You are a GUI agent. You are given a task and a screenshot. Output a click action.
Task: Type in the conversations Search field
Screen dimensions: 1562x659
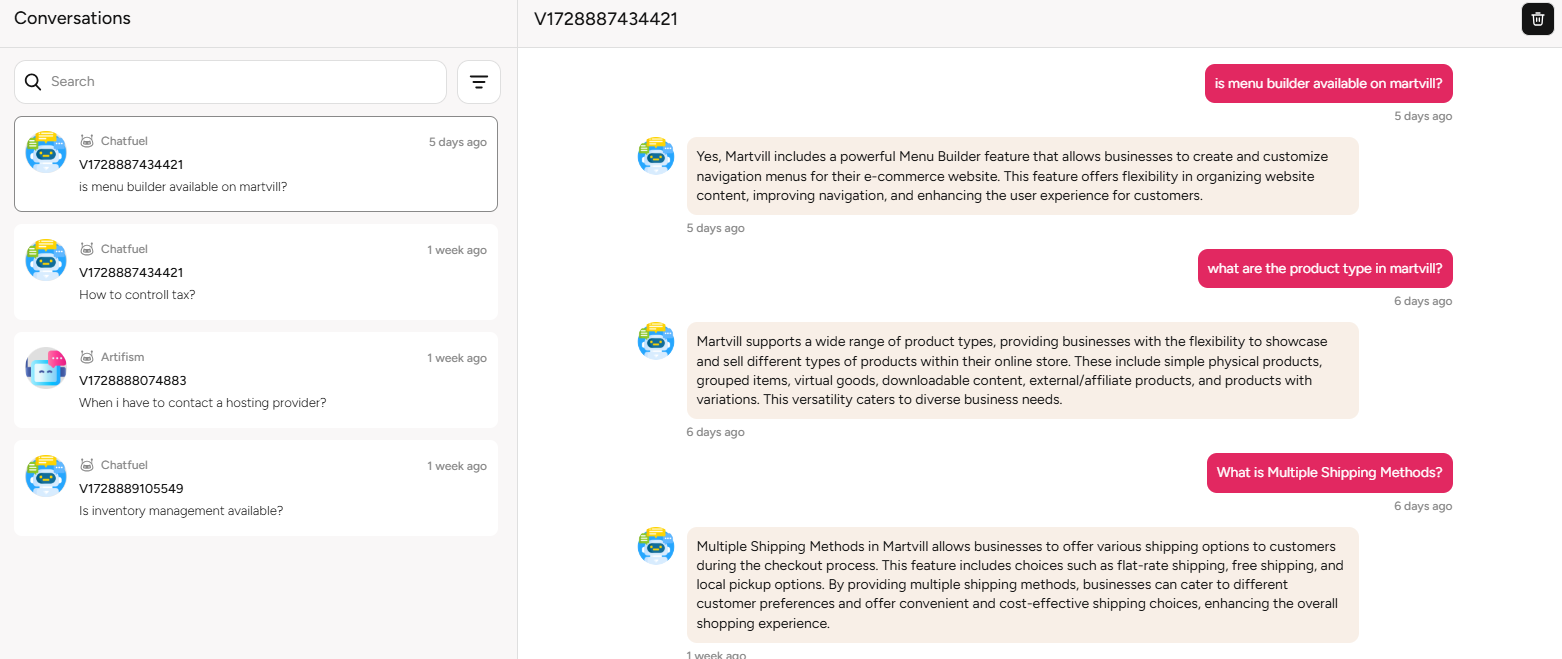tap(240, 82)
